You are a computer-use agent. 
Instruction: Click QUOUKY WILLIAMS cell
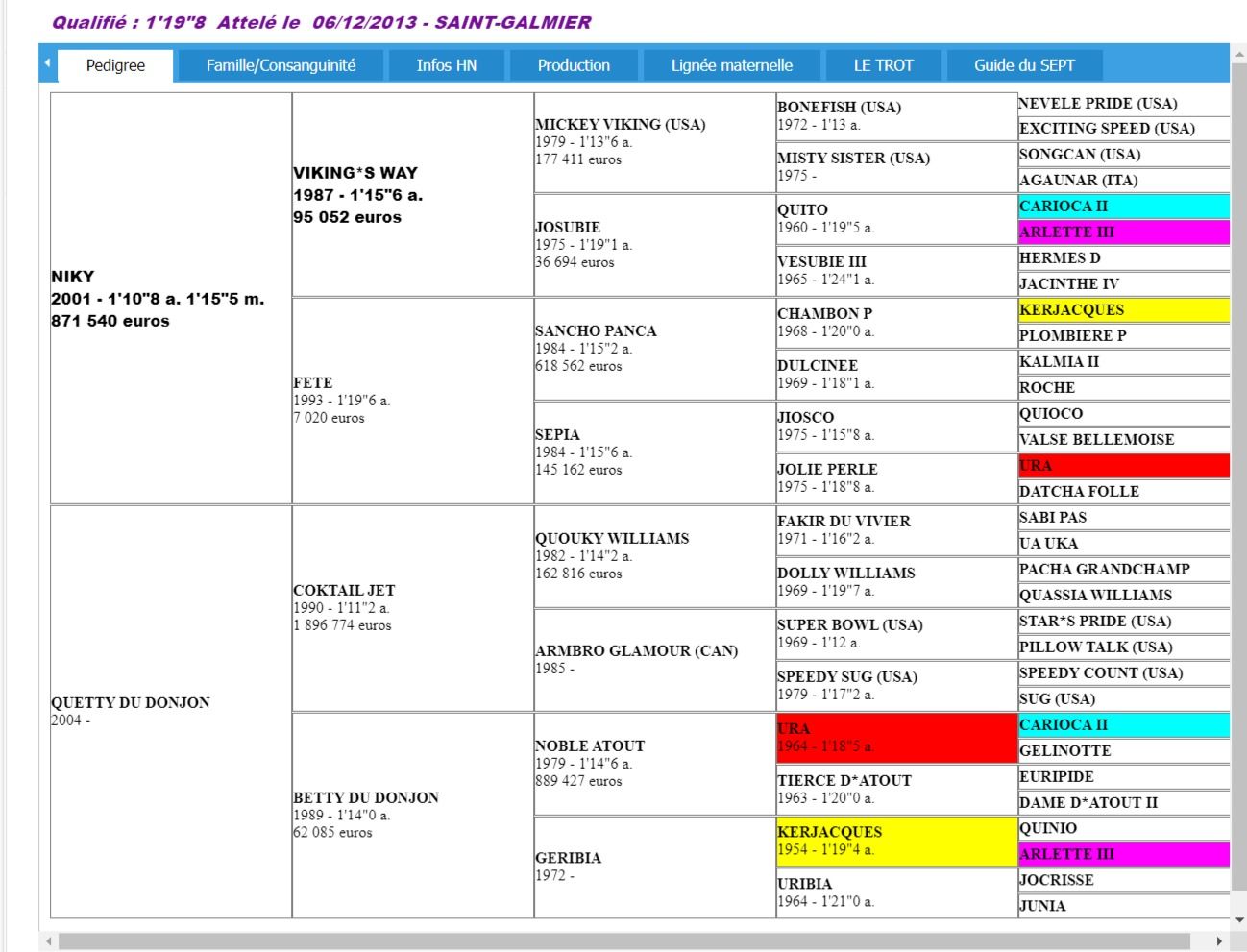pos(655,556)
